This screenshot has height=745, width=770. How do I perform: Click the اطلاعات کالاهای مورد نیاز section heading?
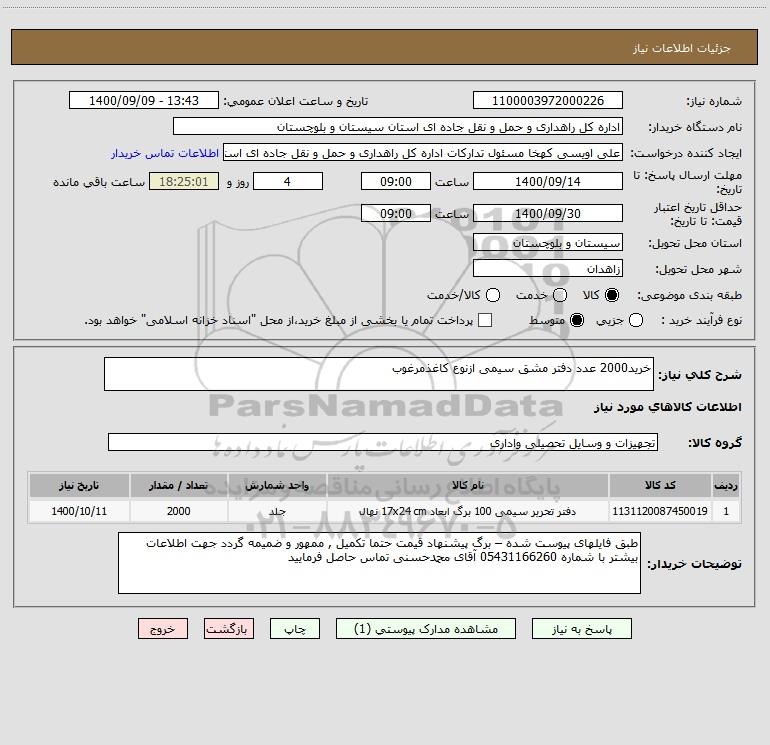point(668,407)
